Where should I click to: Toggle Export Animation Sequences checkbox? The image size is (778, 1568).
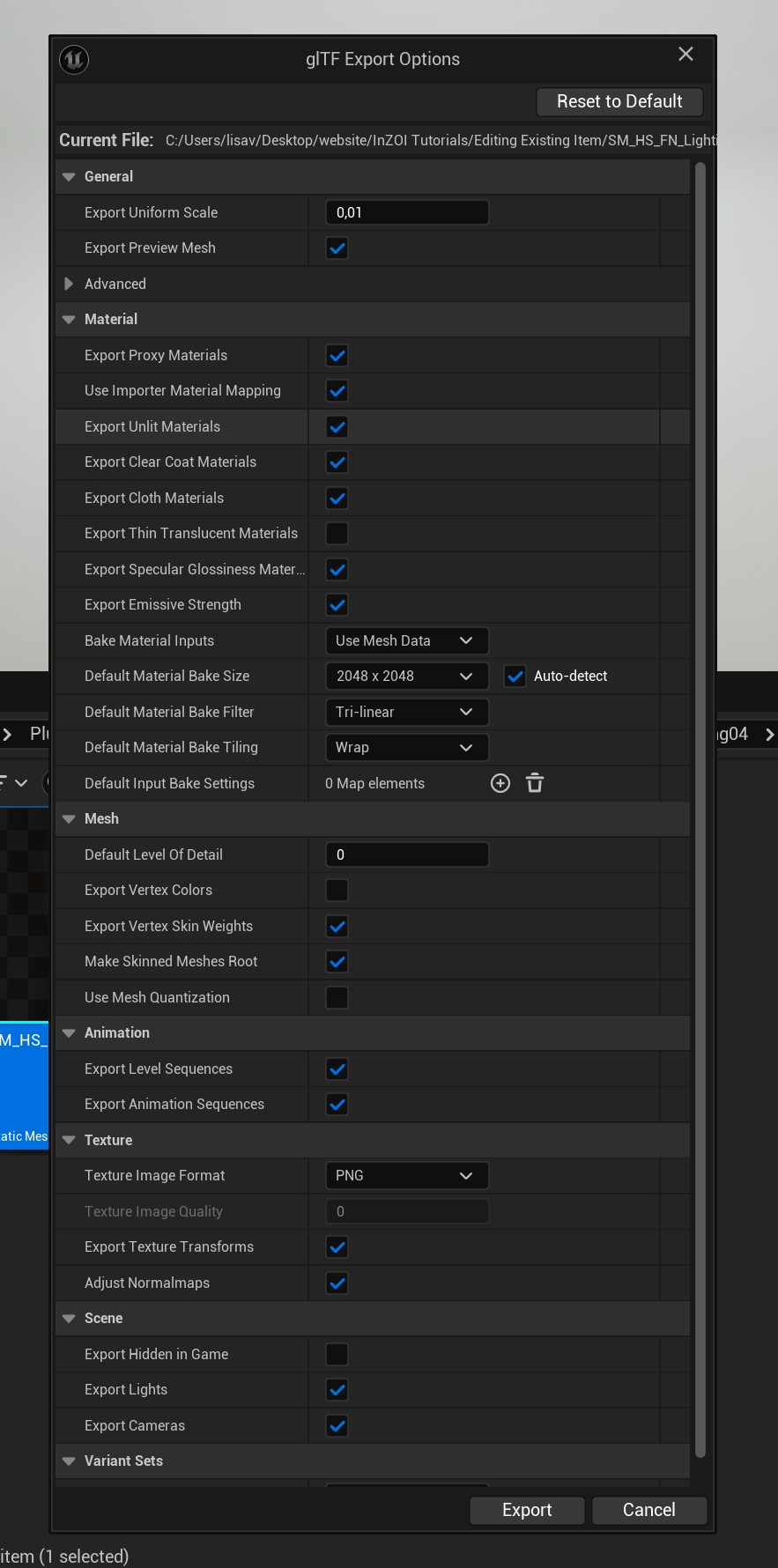(337, 1105)
